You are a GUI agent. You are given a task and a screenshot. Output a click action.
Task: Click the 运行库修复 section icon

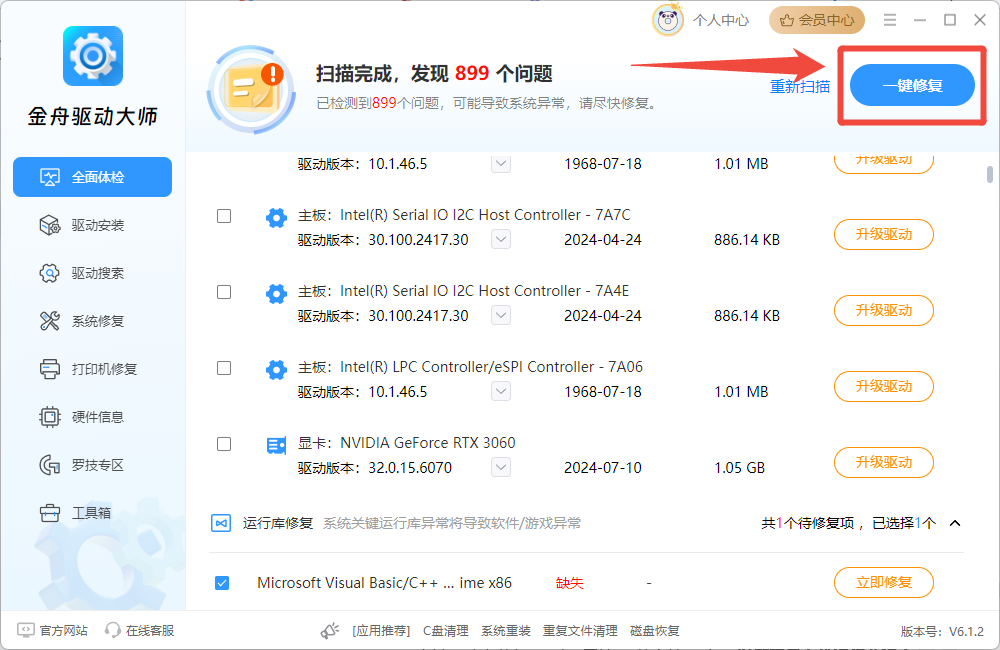[221, 523]
